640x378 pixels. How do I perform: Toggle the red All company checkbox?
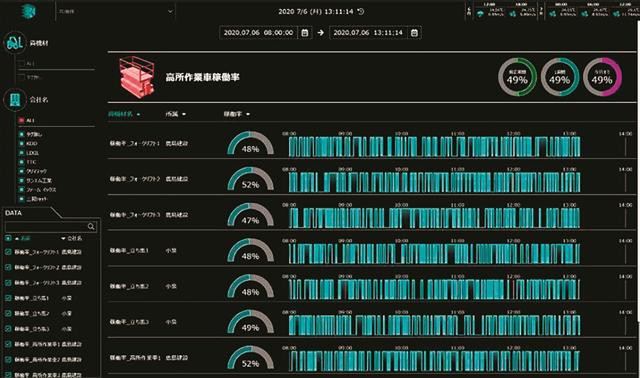(21, 120)
